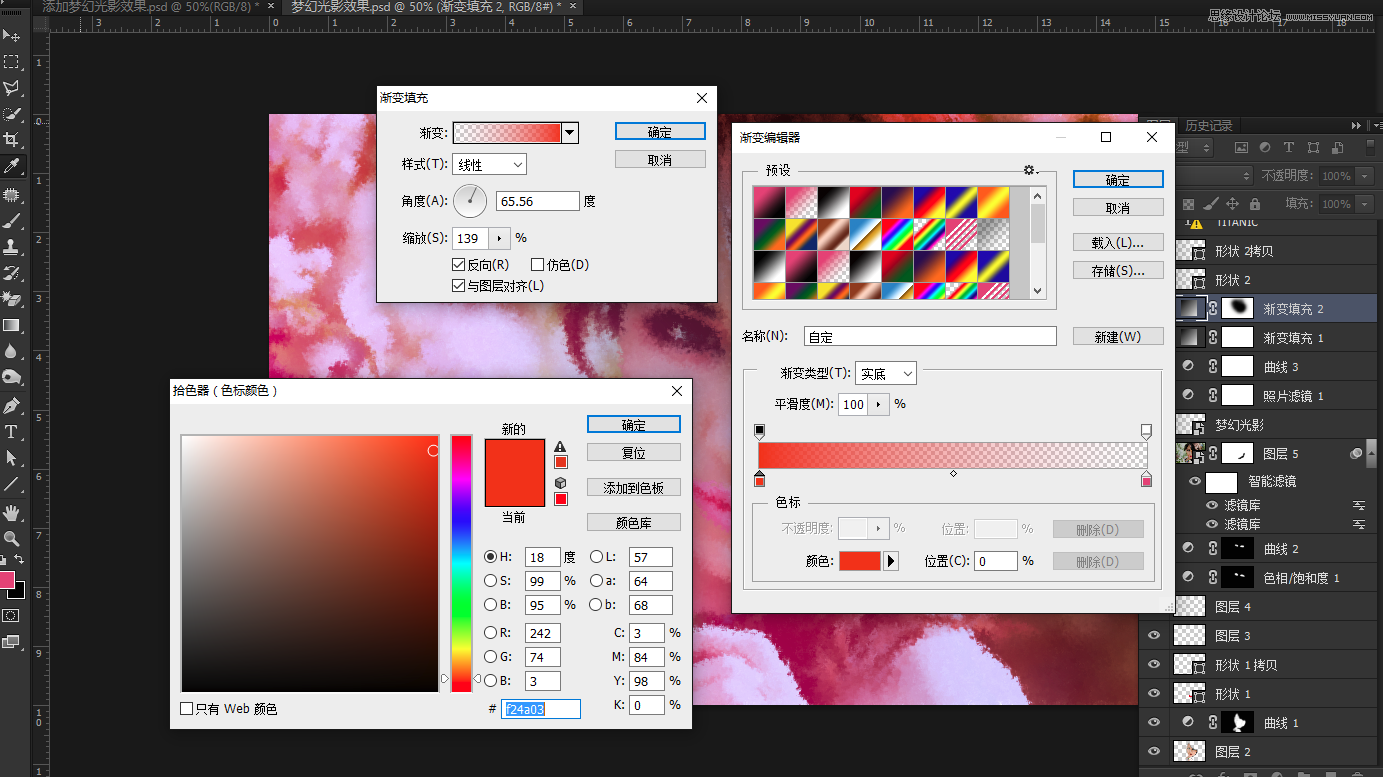Image resolution: width=1383 pixels, height=777 pixels.
Task: Select the Crop tool
Action: [11, 140]
